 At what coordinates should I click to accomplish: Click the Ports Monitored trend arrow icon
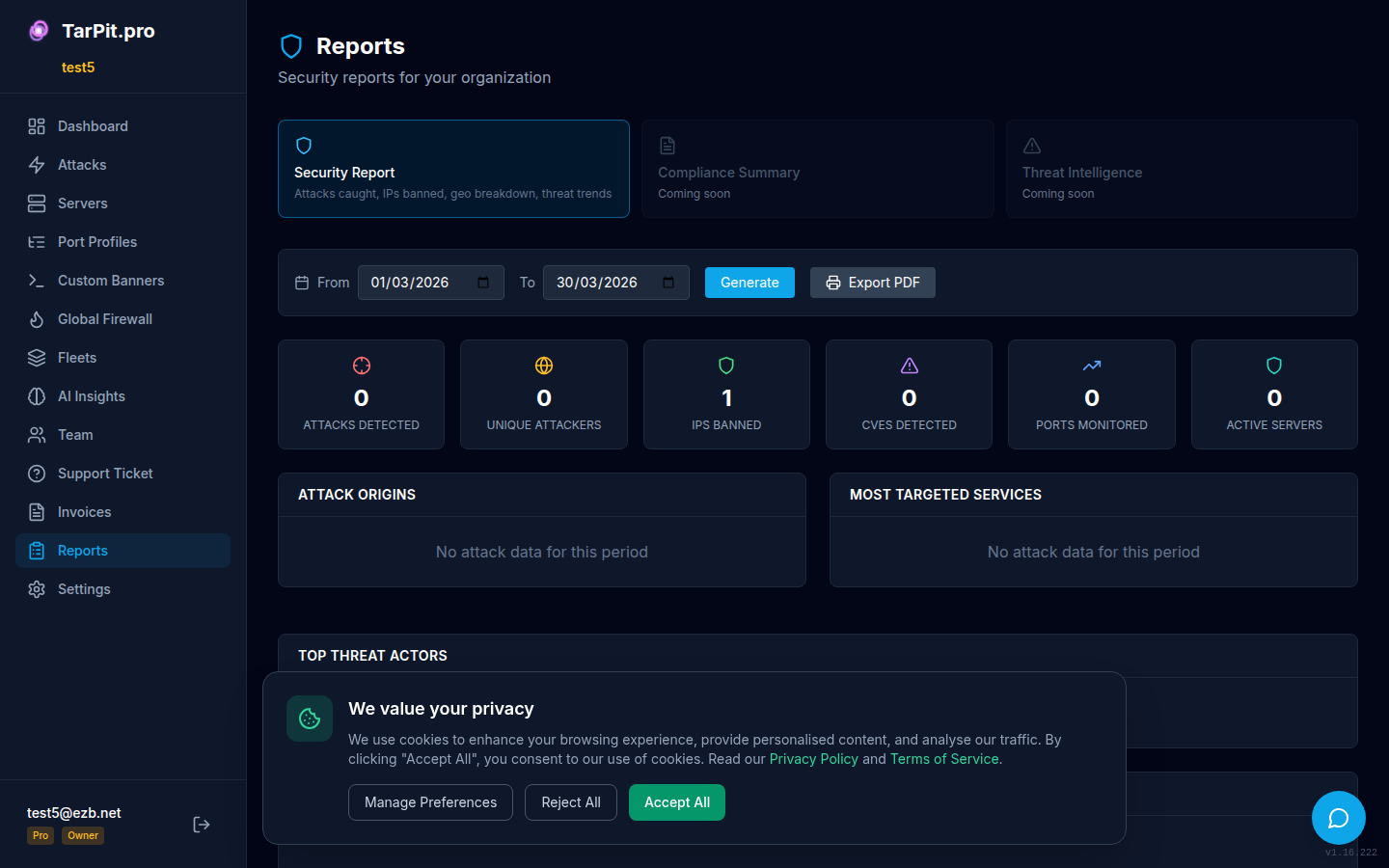tap(1092, 366)
